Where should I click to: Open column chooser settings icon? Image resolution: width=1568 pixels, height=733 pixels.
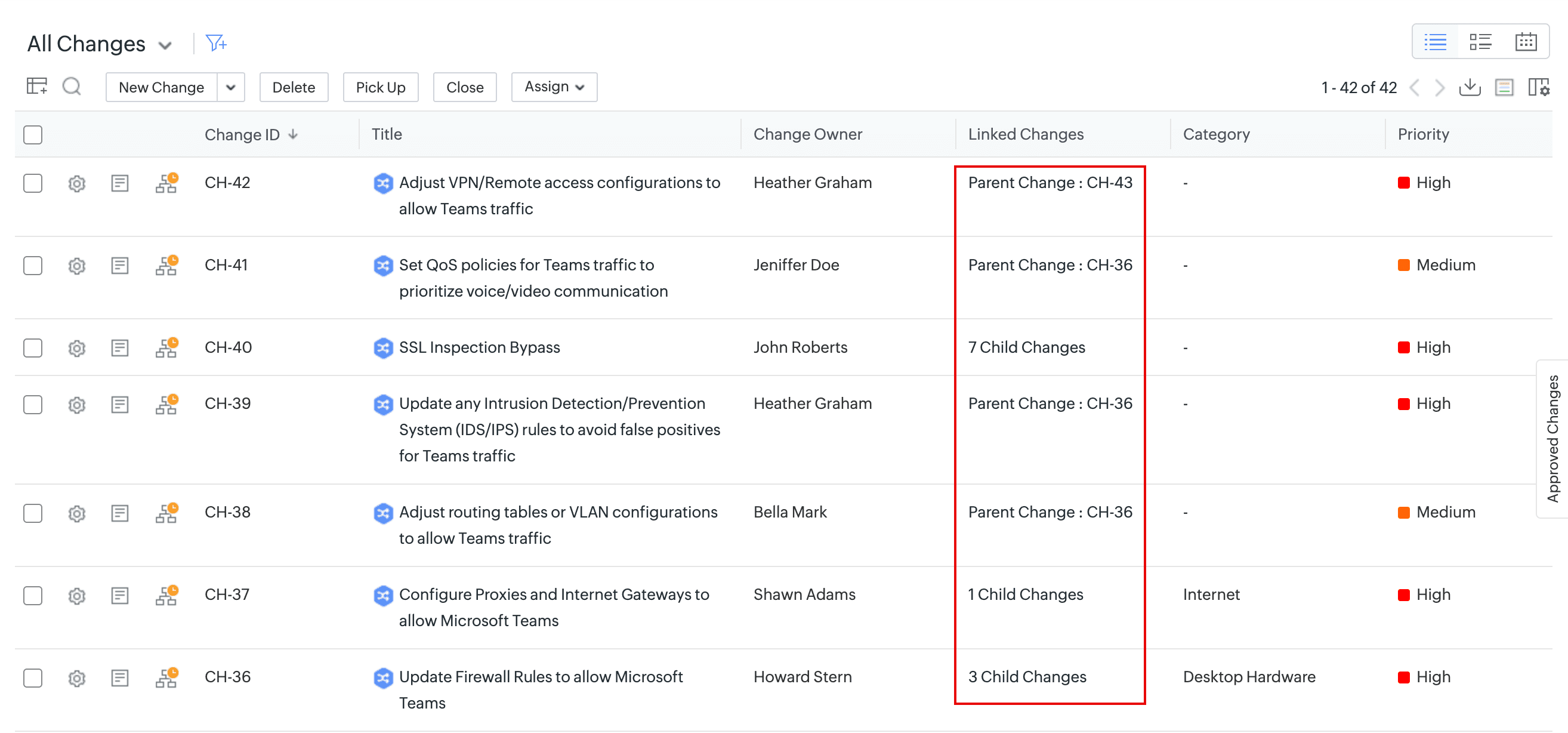(1539, 87)
